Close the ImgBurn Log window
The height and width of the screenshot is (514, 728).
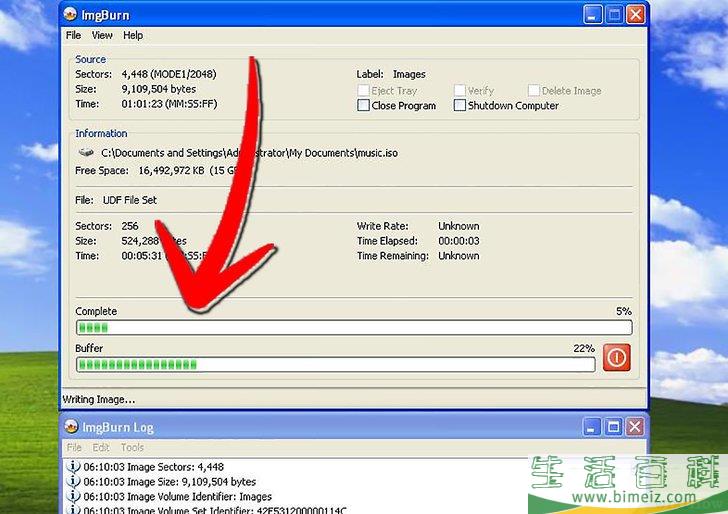[635, 426]
